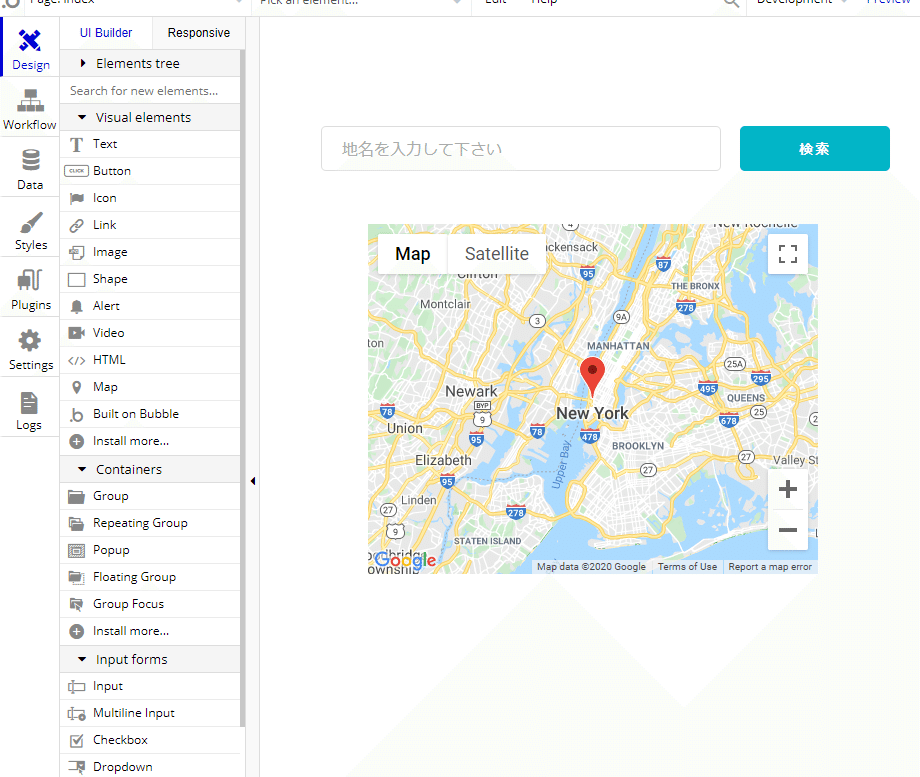Select the Video element
This screenshot has width=920, height=777.
pos(150,333)
